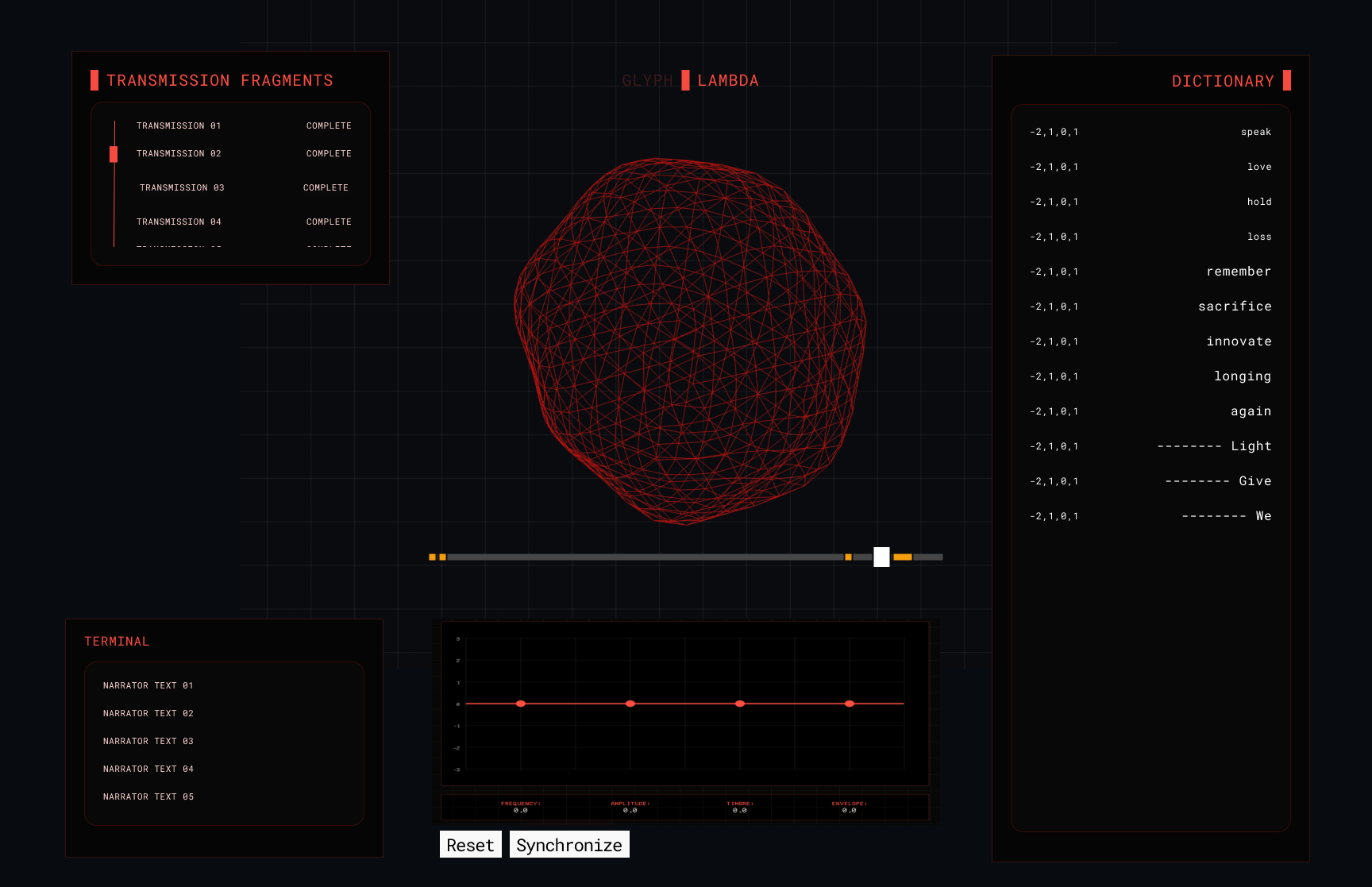Click COMPLETE status of TRANSMISSION 01
This screenshot has width=1372, height=887.
(329, 125)
